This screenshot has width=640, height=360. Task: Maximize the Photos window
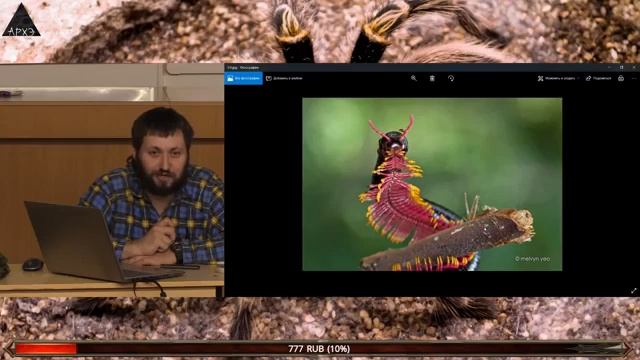tap(622, 67)
